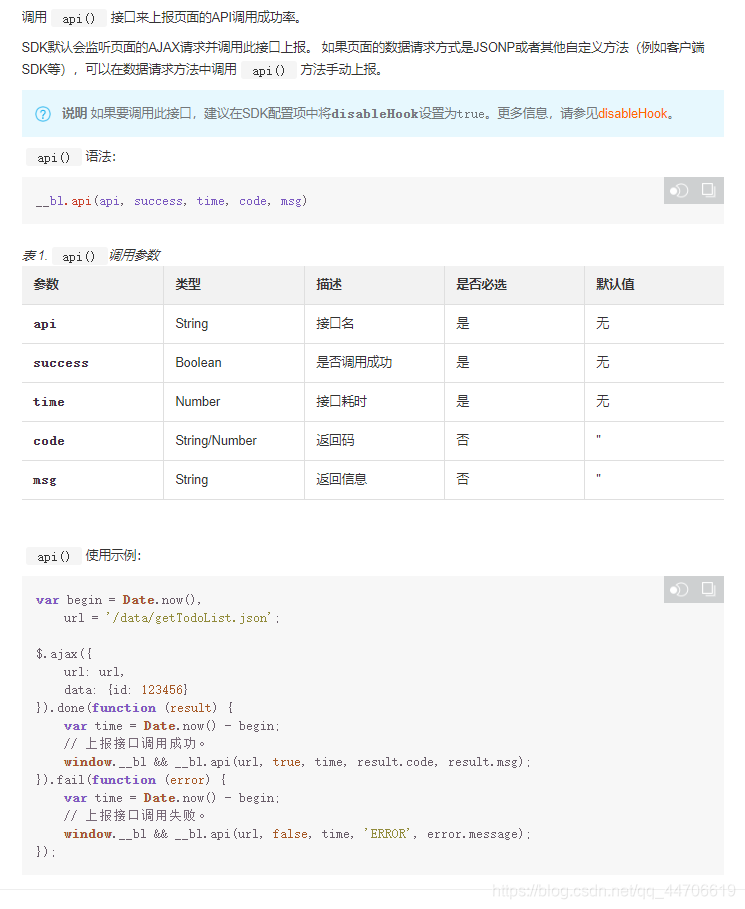The height and width of the screenshot is (909, 745).
Task: Toggle dark theme on the example code block
Action: click(x=679, y=589)
